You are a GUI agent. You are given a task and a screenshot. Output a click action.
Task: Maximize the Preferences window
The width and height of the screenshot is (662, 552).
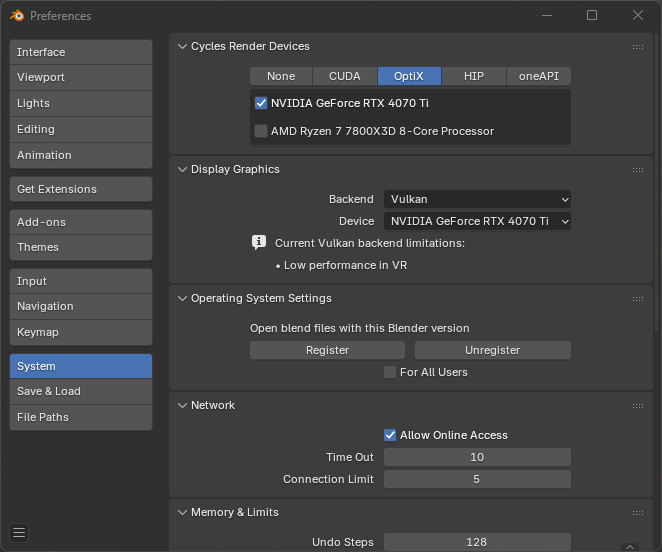[x=592, y=15]
